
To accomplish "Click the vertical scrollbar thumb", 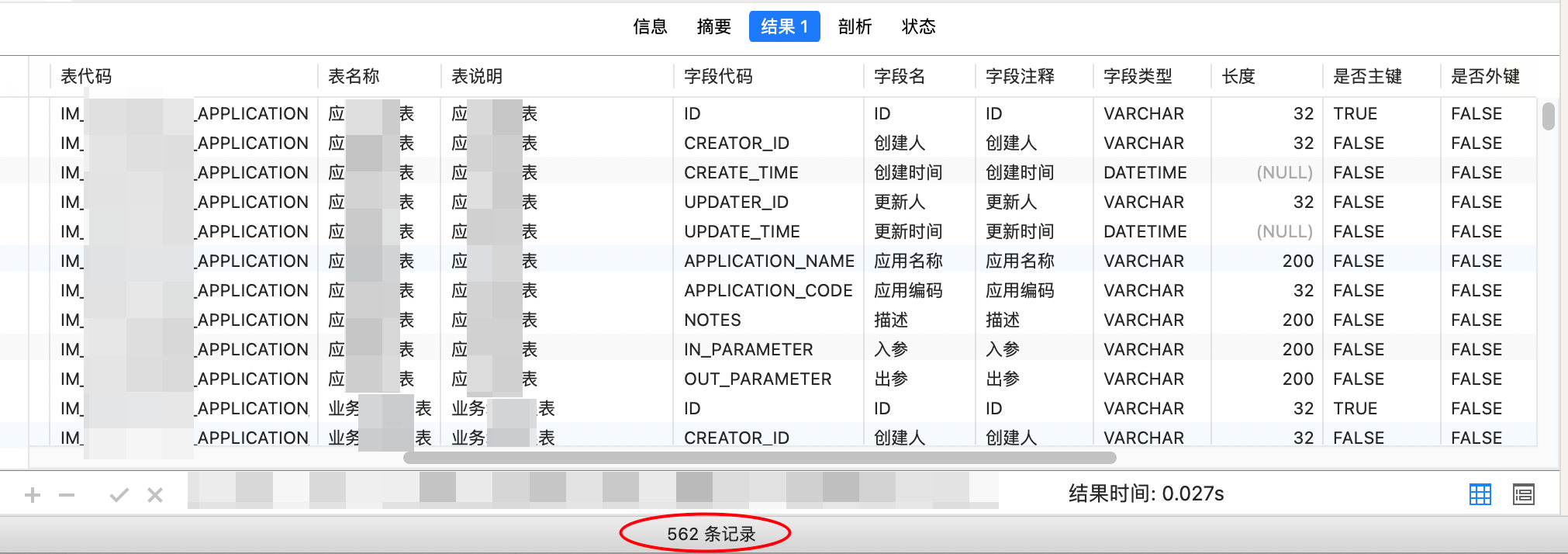I will pos(1548,116).
